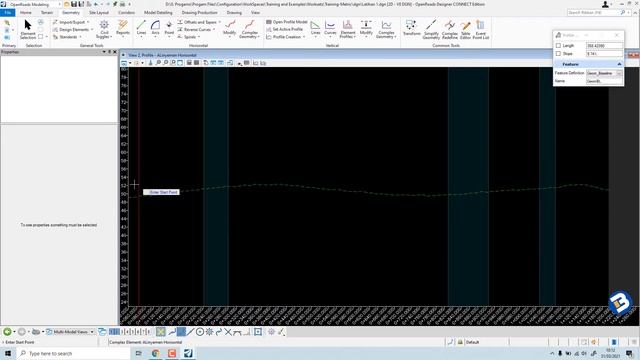Open the horizontal Modify tool

tap(229, 29)
